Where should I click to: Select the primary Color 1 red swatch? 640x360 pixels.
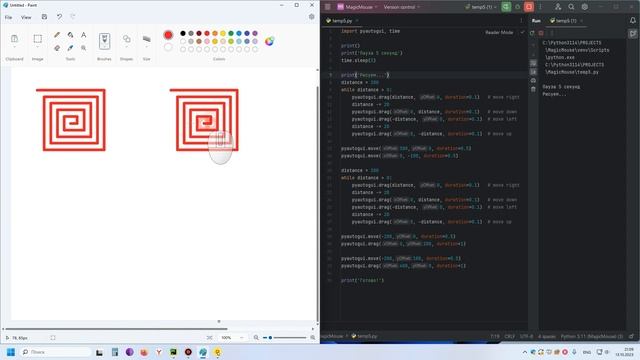coord(168,35)
